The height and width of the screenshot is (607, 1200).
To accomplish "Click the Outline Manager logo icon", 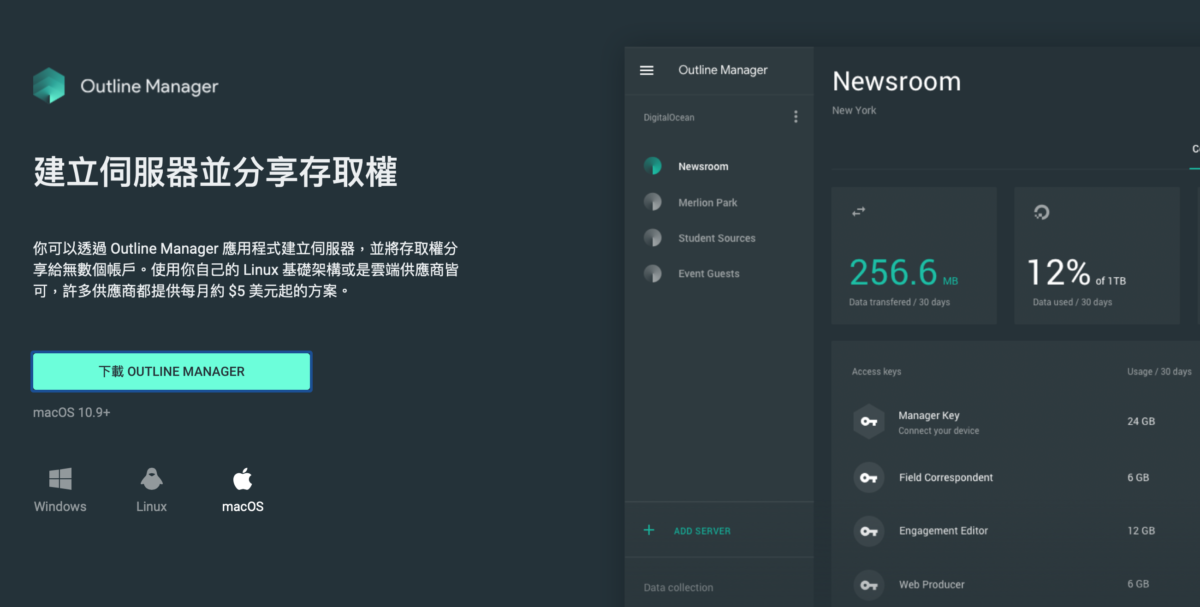I will (49, 86).
